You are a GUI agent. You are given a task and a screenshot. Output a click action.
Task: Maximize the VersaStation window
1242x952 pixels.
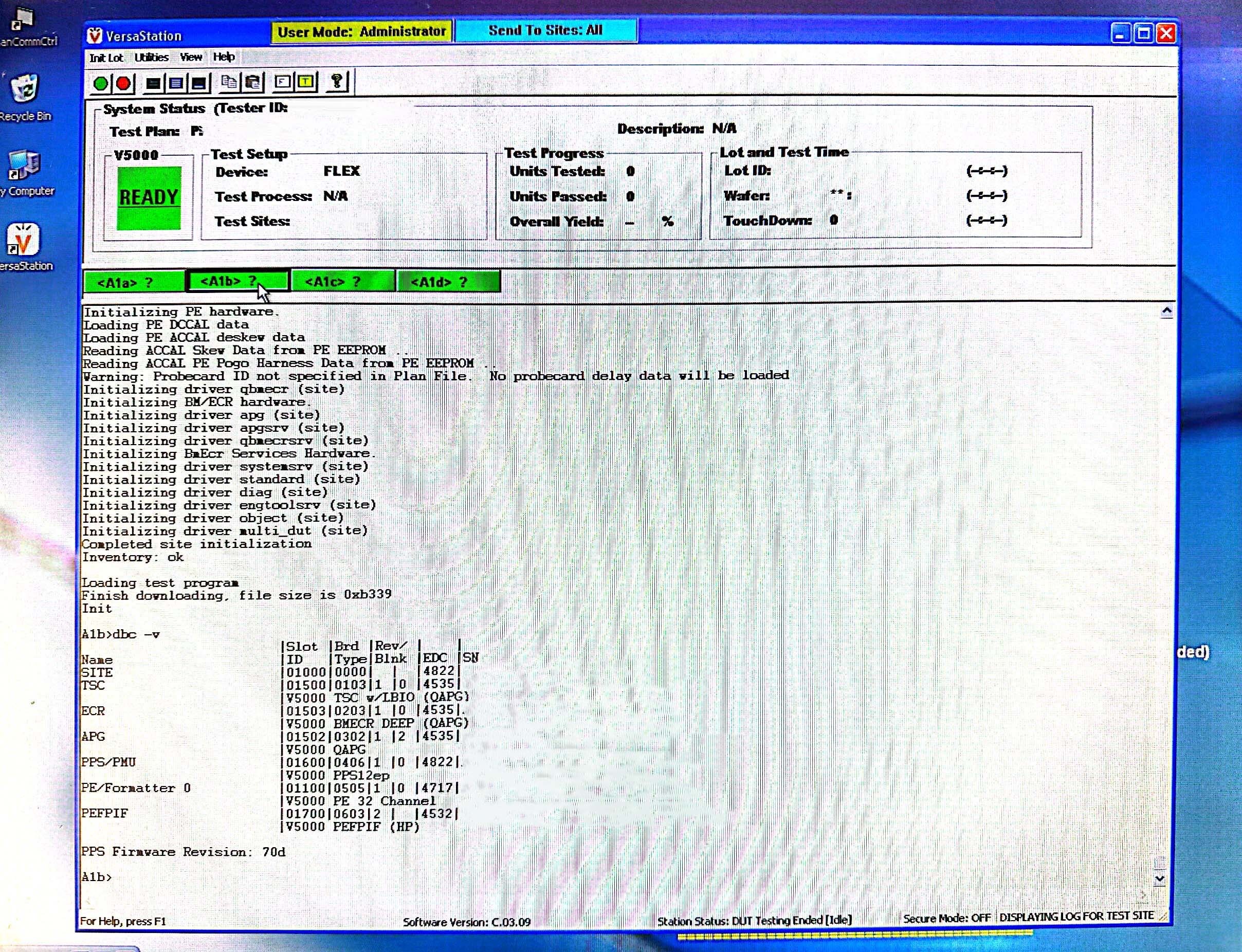point(1143,34)
